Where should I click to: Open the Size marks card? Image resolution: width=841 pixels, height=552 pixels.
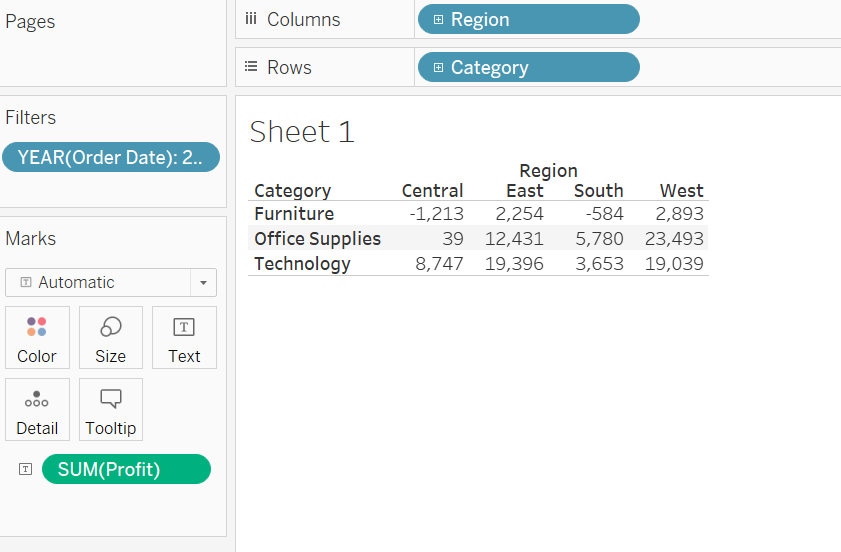(x=110, y=337)
